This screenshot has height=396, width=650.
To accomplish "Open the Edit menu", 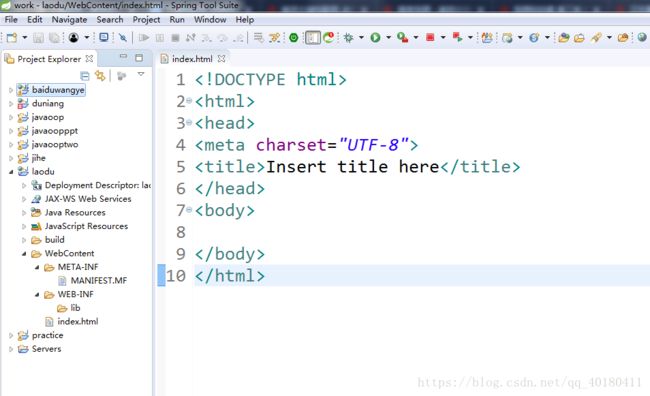I will coord(35,19).
